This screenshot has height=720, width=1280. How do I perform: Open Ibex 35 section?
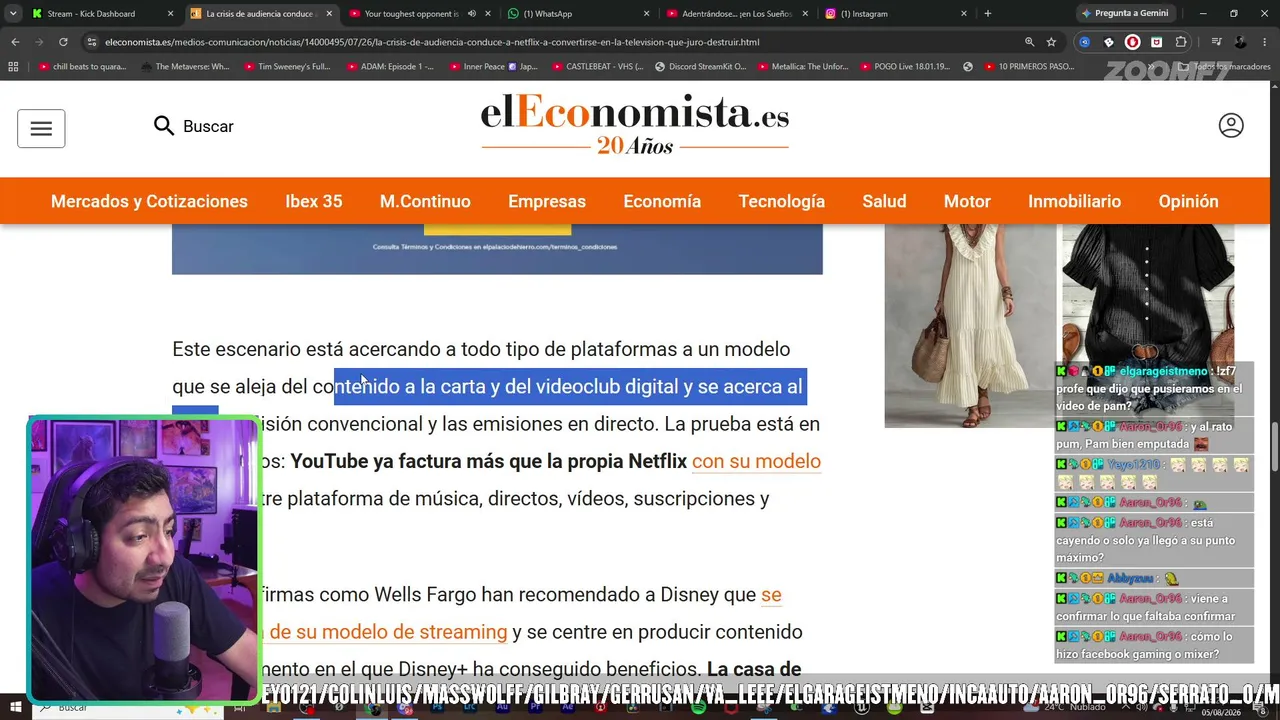[x=314, y=201]
